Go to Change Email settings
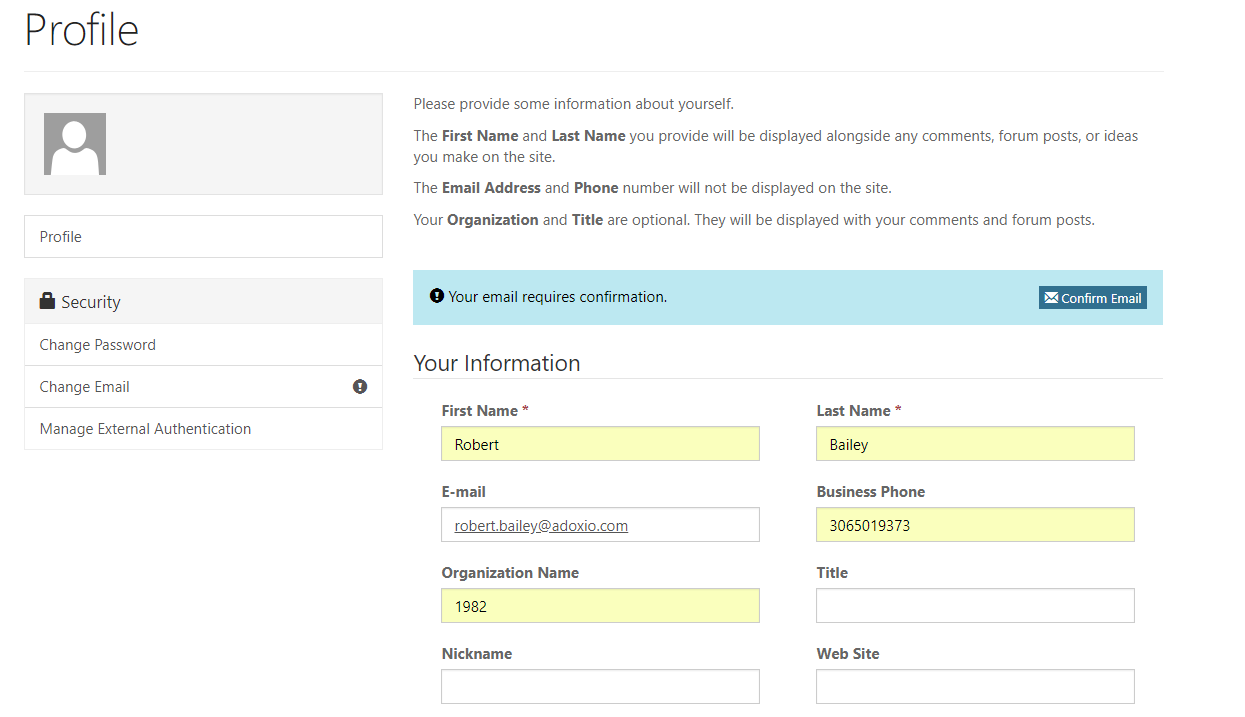This screenshot has width=1245, height=717. (x=85, y=387)
